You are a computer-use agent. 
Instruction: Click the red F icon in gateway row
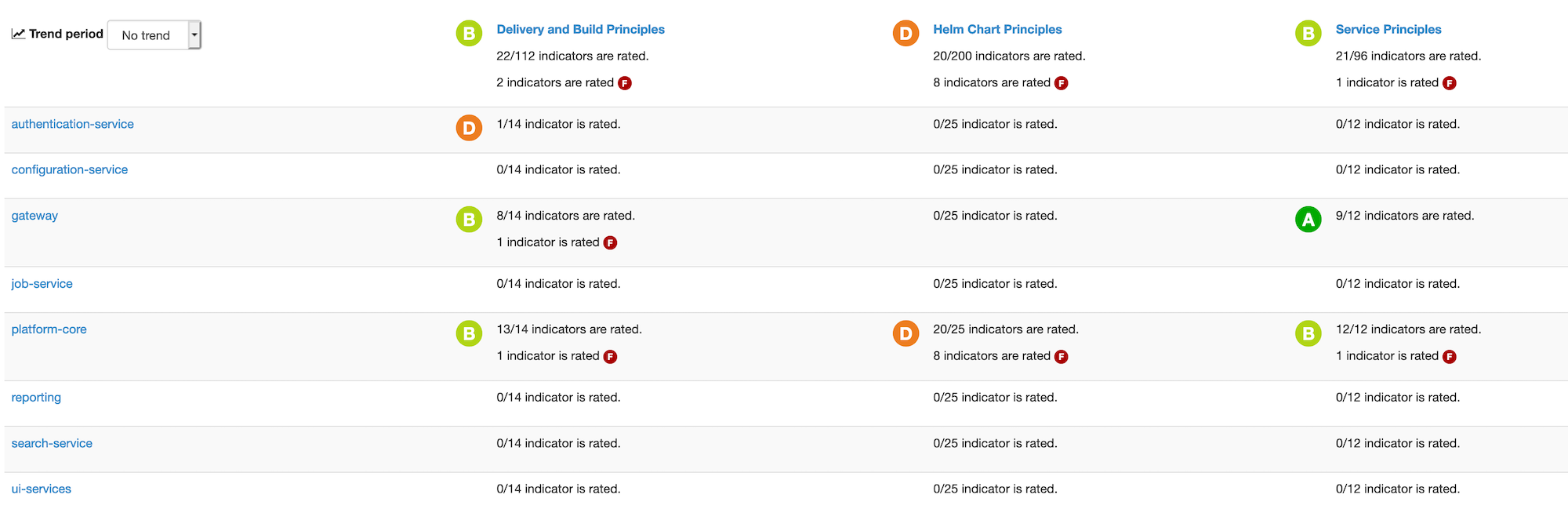point(610,243)
